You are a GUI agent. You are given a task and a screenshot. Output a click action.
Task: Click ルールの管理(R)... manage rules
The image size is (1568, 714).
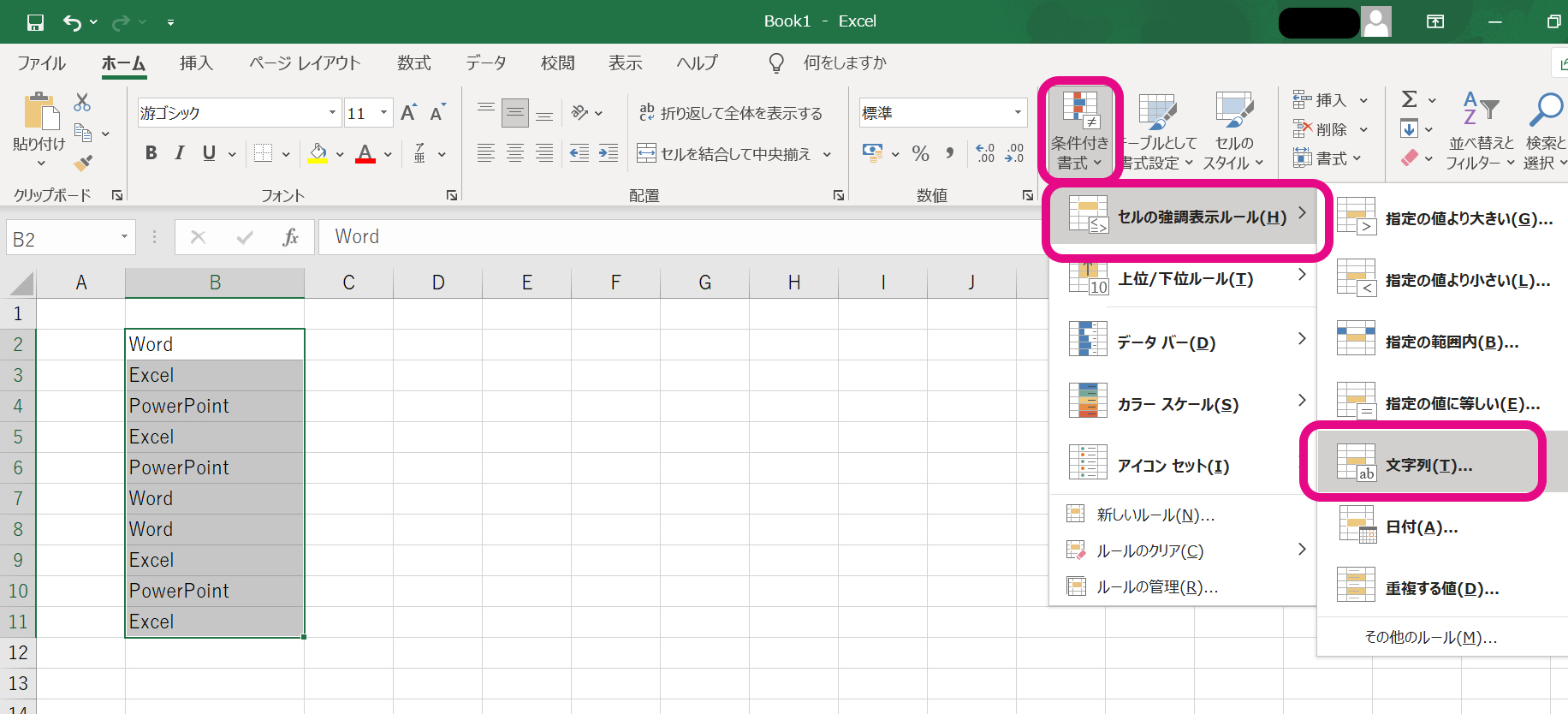[x=1183, y=586]
